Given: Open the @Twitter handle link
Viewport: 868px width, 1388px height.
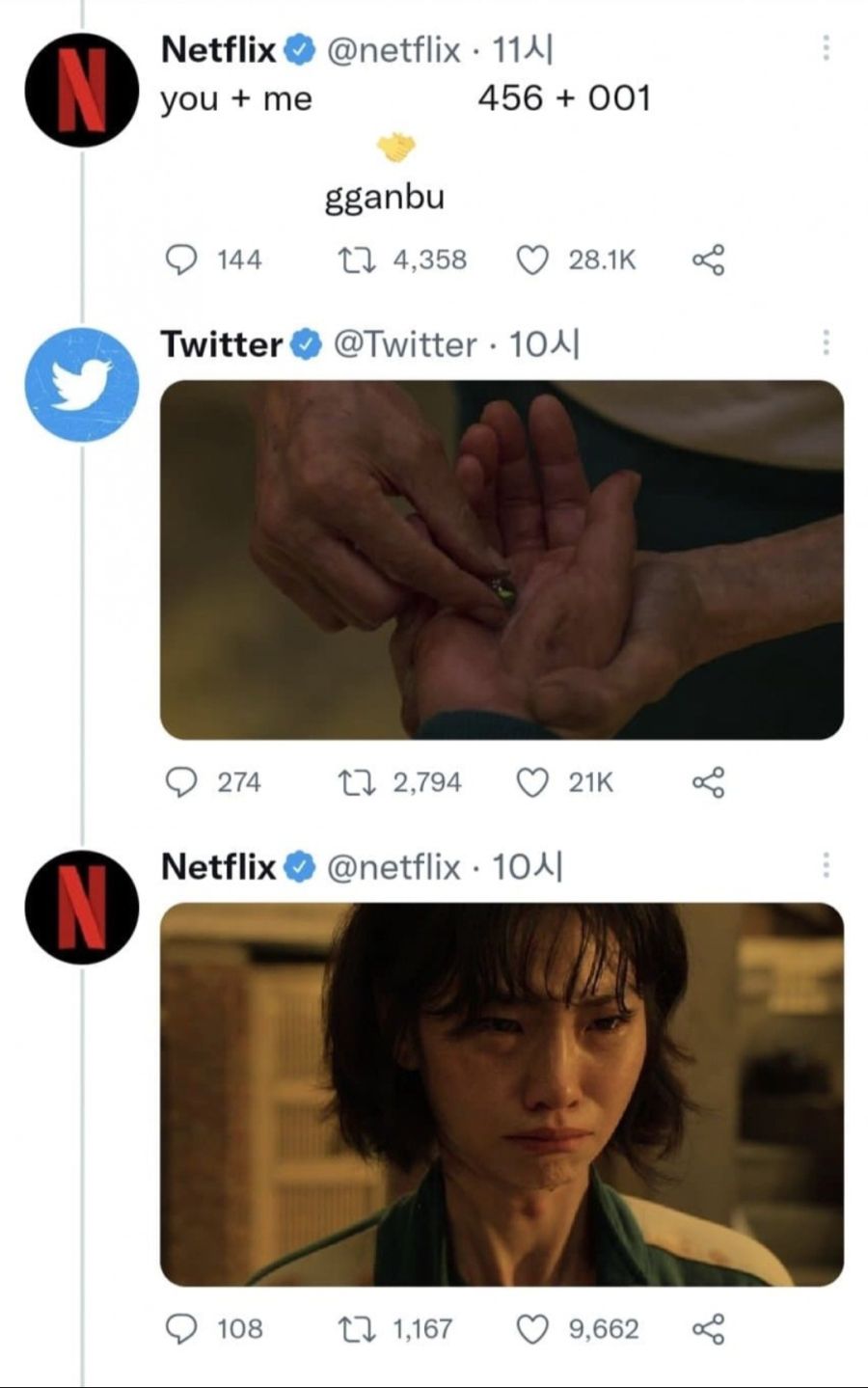Looking at the screenshot, I should [405, 344].
